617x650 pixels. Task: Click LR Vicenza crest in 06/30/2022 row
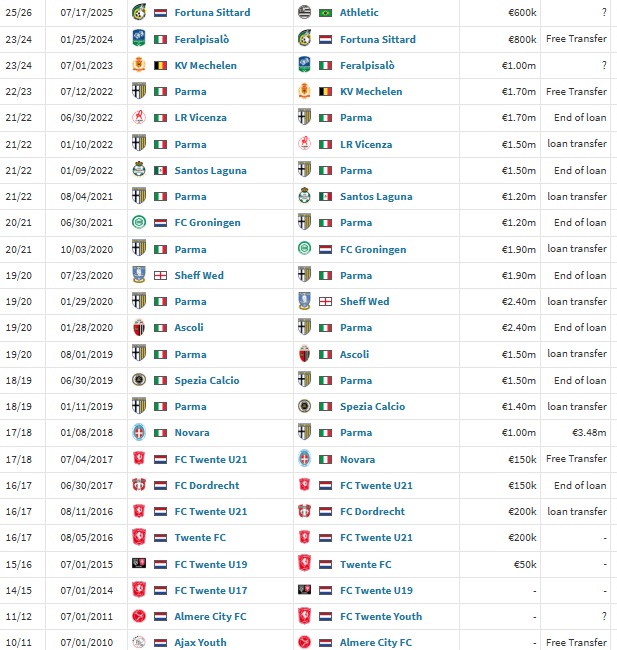point(138,118)
